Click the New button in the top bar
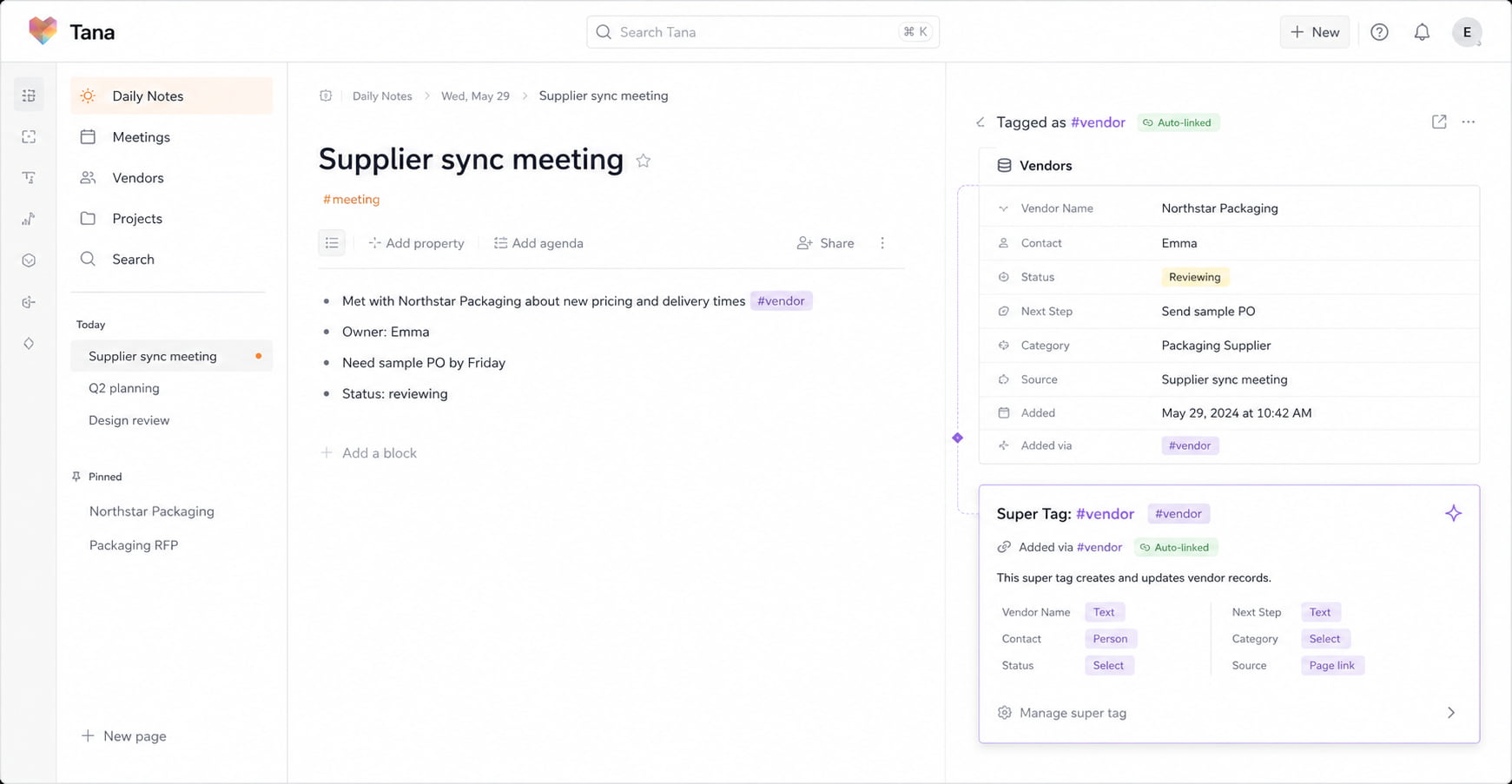 (1315, 32)
